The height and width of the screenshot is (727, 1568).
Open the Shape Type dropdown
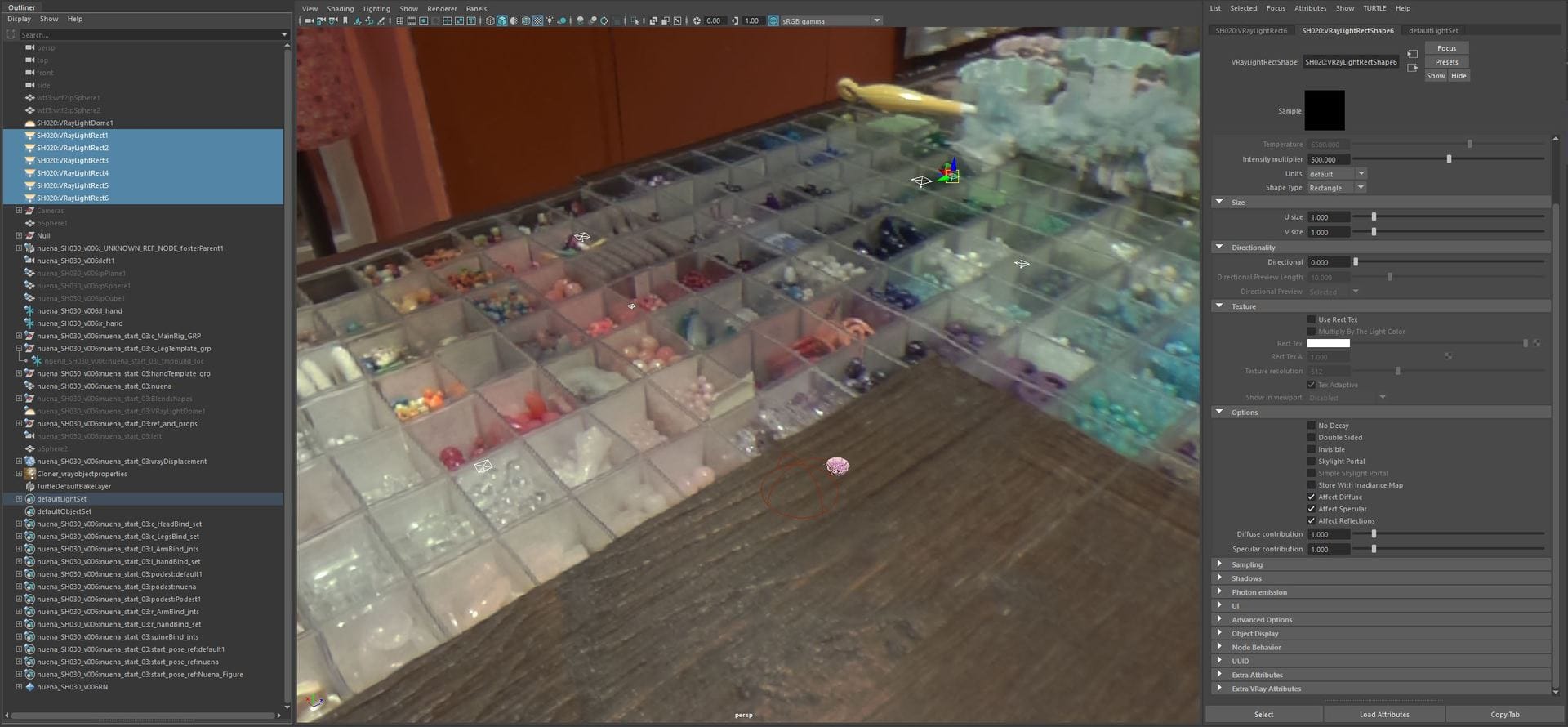click(x=1337, y=188)
